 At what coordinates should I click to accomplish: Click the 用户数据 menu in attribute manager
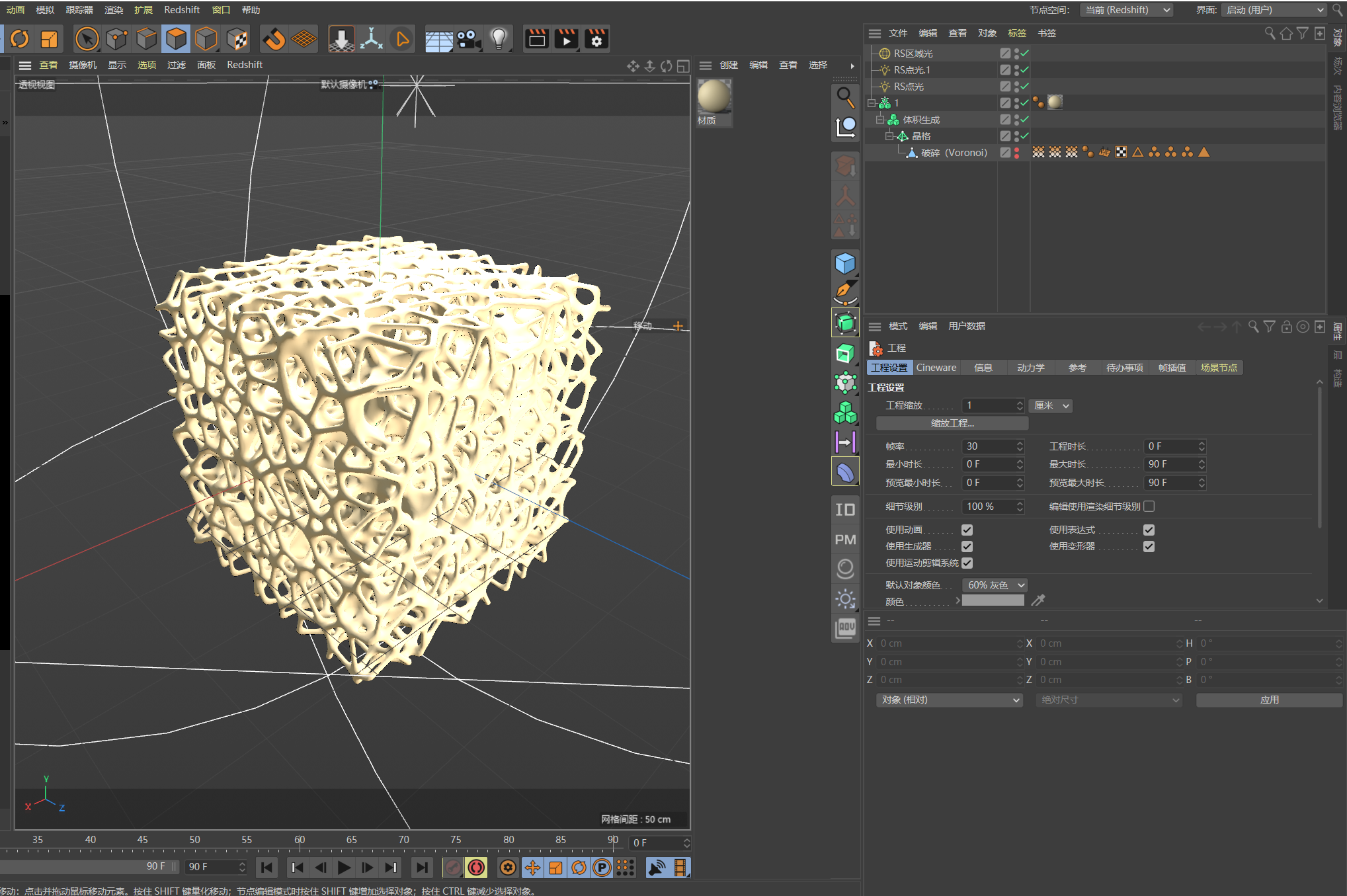966,326
